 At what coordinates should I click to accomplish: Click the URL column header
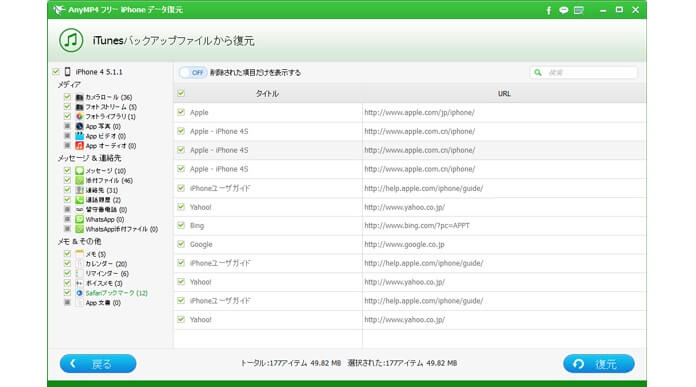point(504,94)
